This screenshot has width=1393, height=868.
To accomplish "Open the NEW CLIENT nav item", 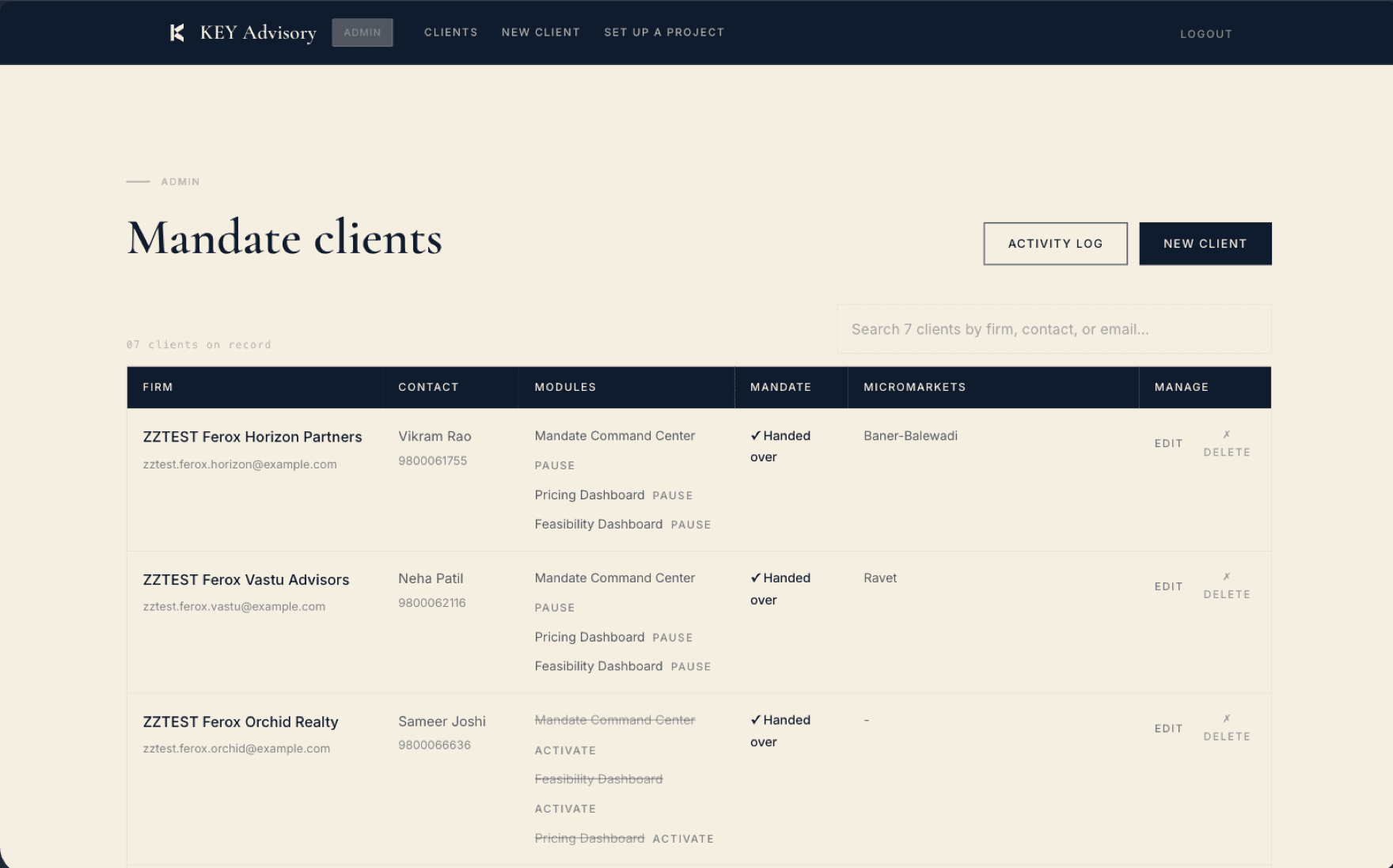I will (x=541, y=32).
